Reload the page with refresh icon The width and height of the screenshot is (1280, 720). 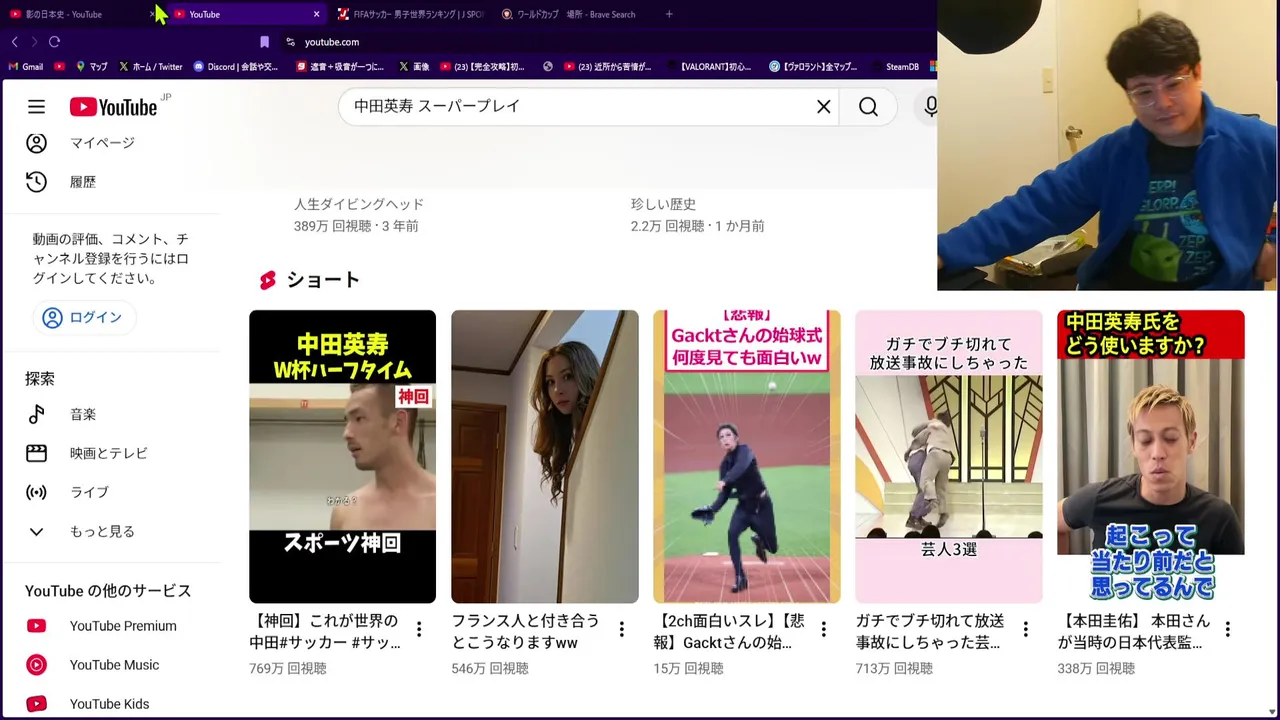54,42
